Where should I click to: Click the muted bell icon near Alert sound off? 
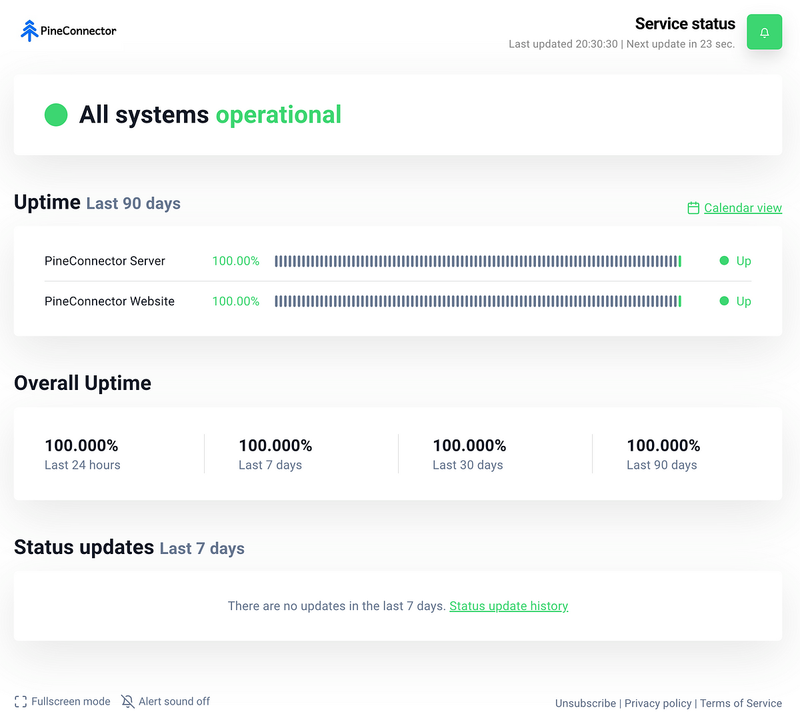tap(128, 701)
